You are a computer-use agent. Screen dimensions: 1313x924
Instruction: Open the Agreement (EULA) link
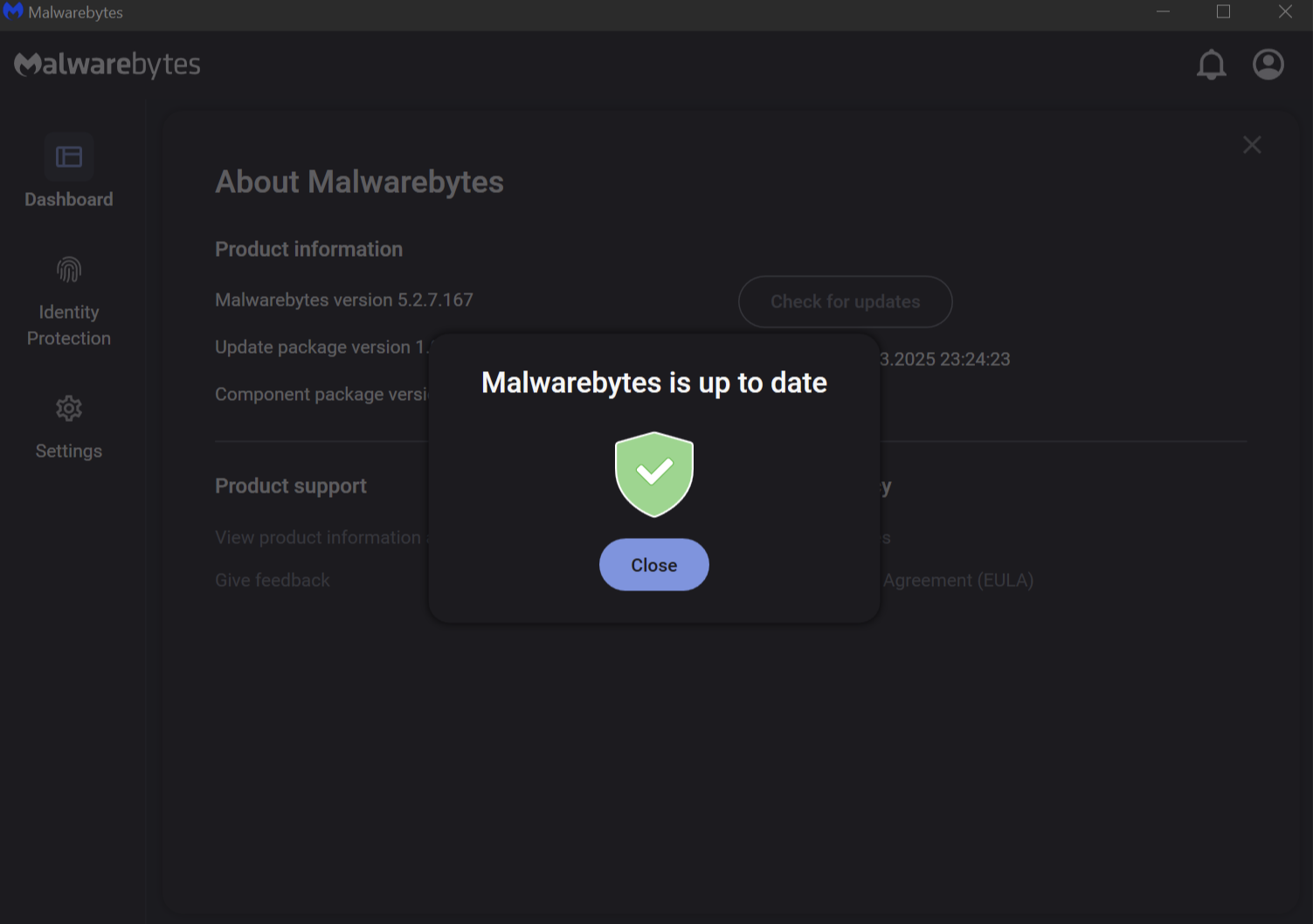click(957, 580)
